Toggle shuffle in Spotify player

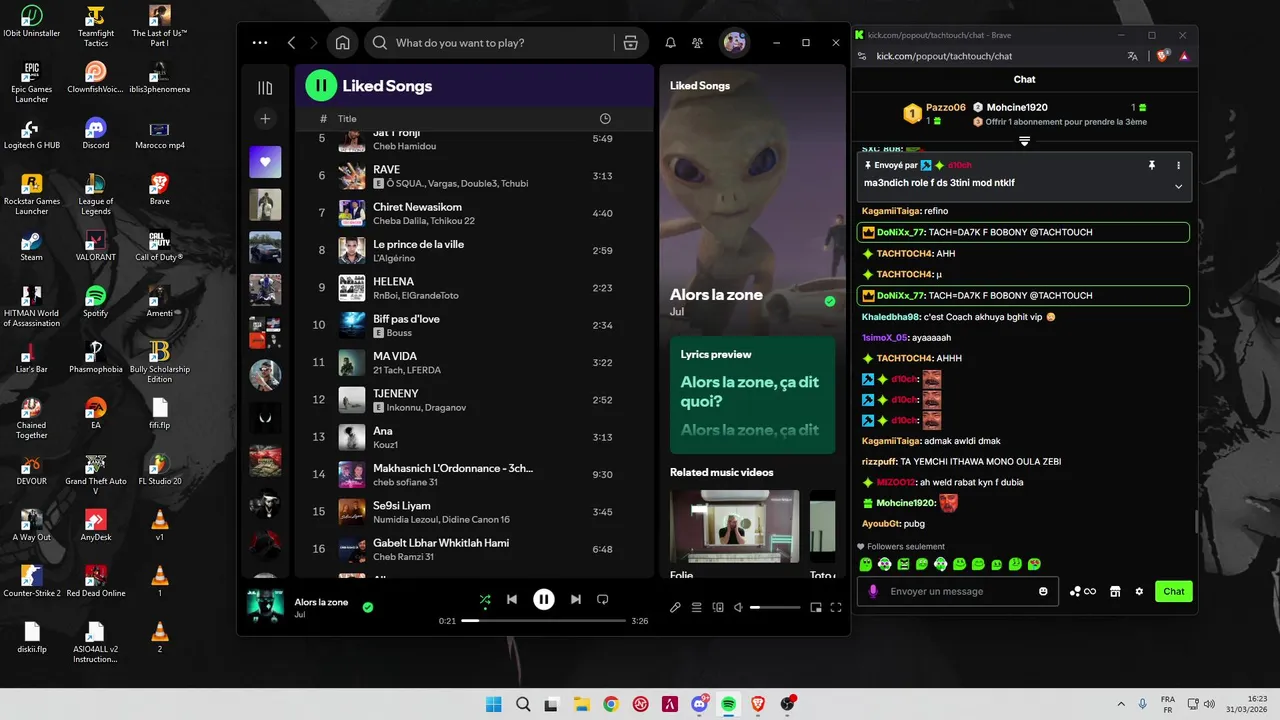tap(485, 599)
